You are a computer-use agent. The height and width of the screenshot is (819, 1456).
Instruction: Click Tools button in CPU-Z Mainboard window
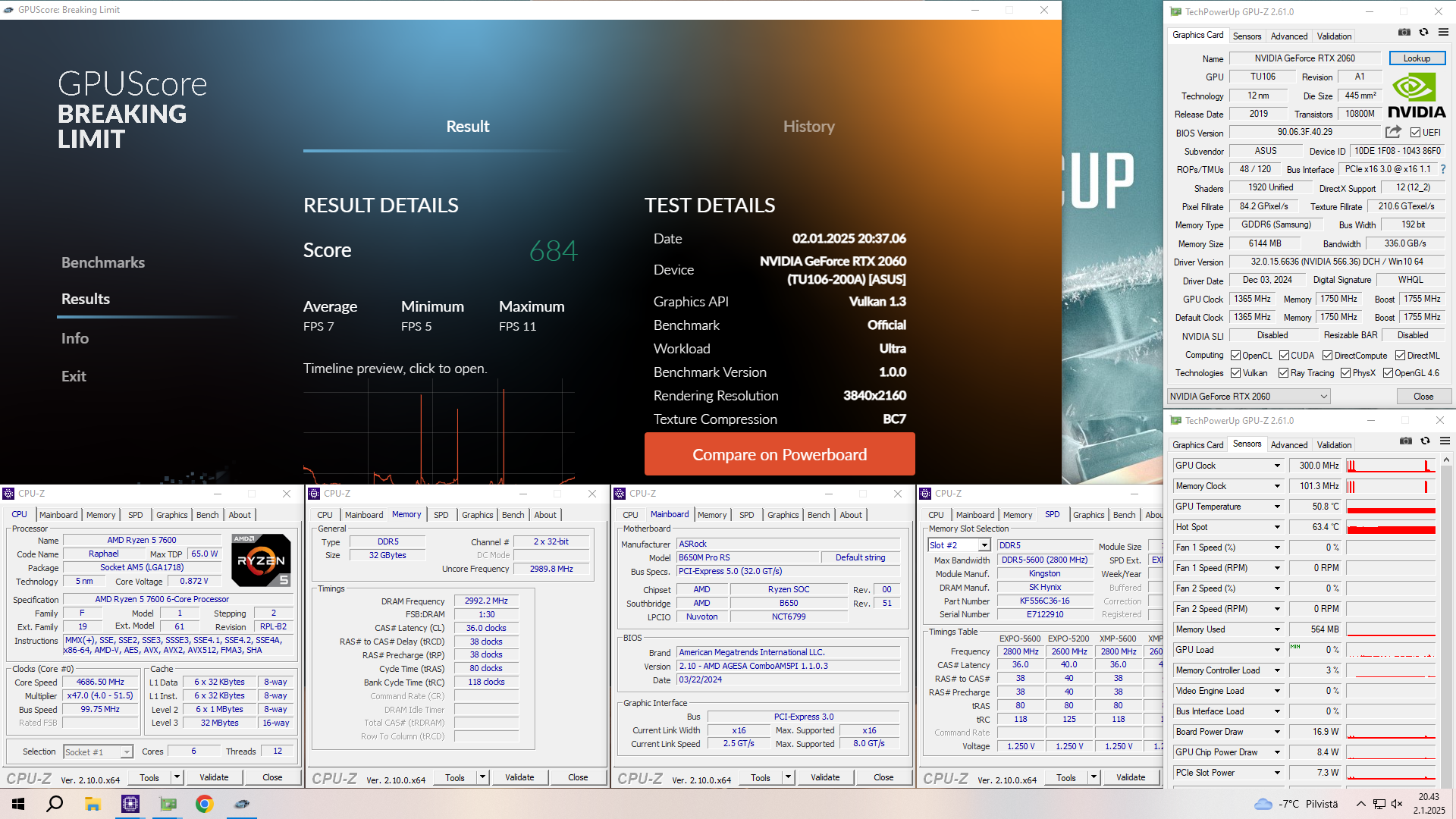(761, 777)
